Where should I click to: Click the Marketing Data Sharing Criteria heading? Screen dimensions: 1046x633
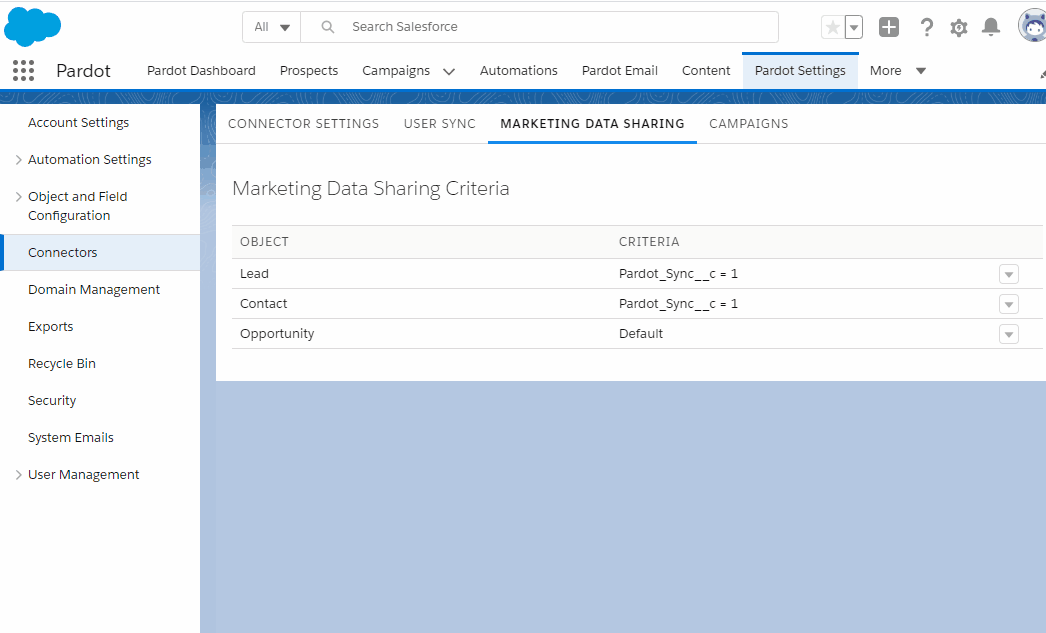(x=371, y=189)
